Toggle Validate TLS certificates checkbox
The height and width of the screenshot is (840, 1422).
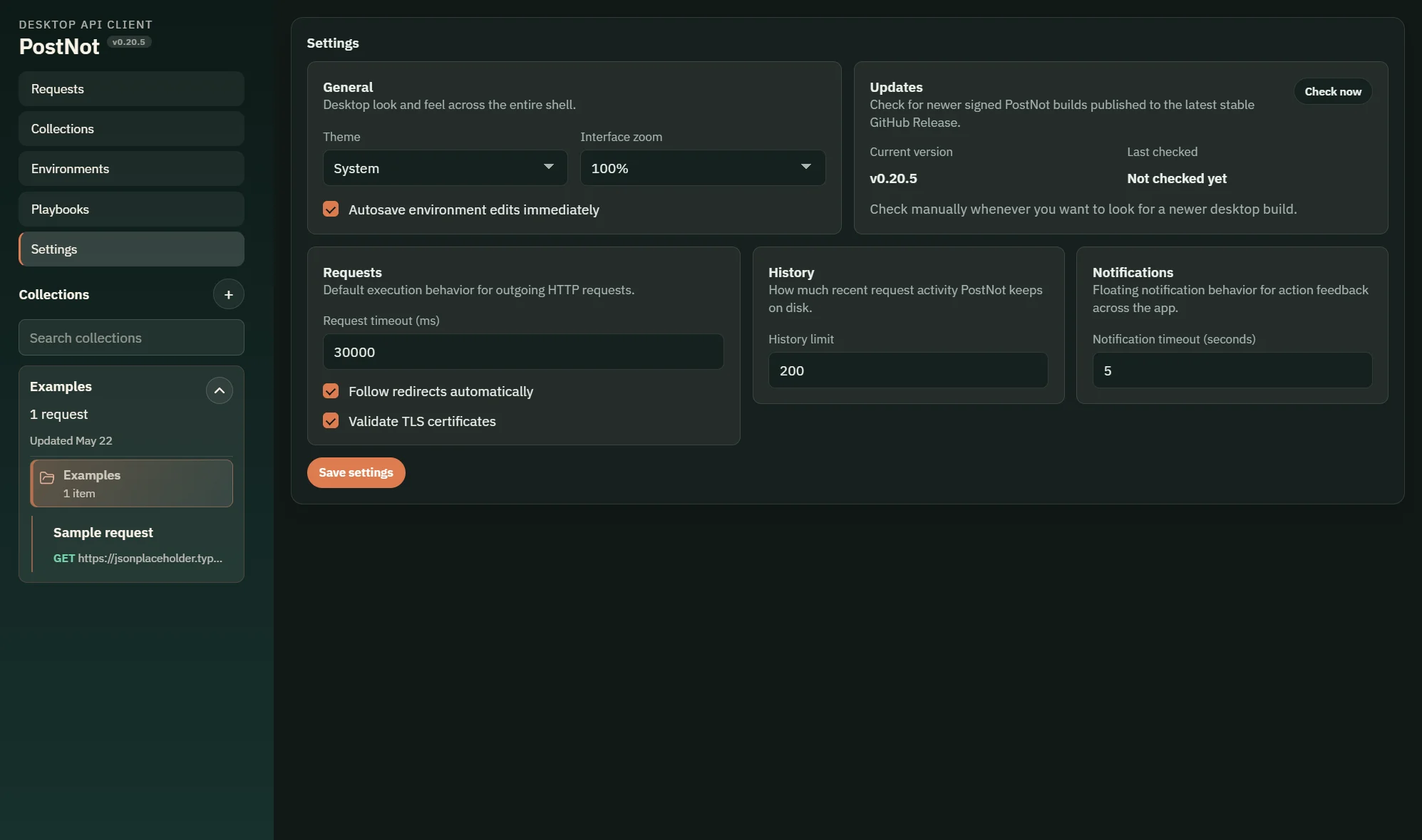tap(331, 421)
